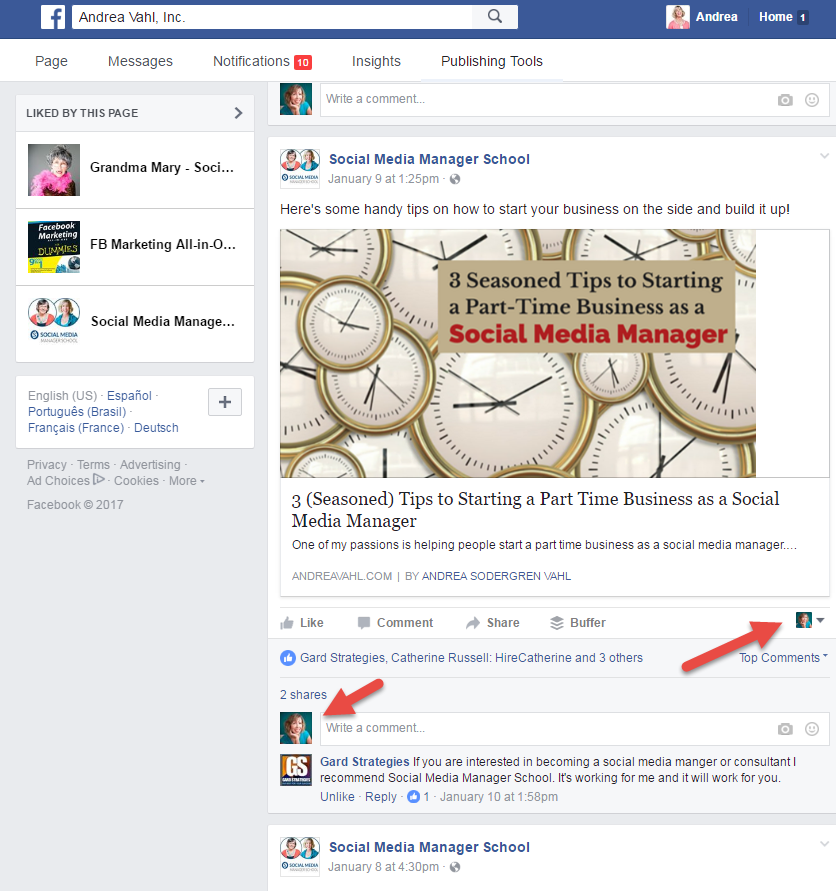Click Gard Strategies name in comment

click(x=364, y=761)
